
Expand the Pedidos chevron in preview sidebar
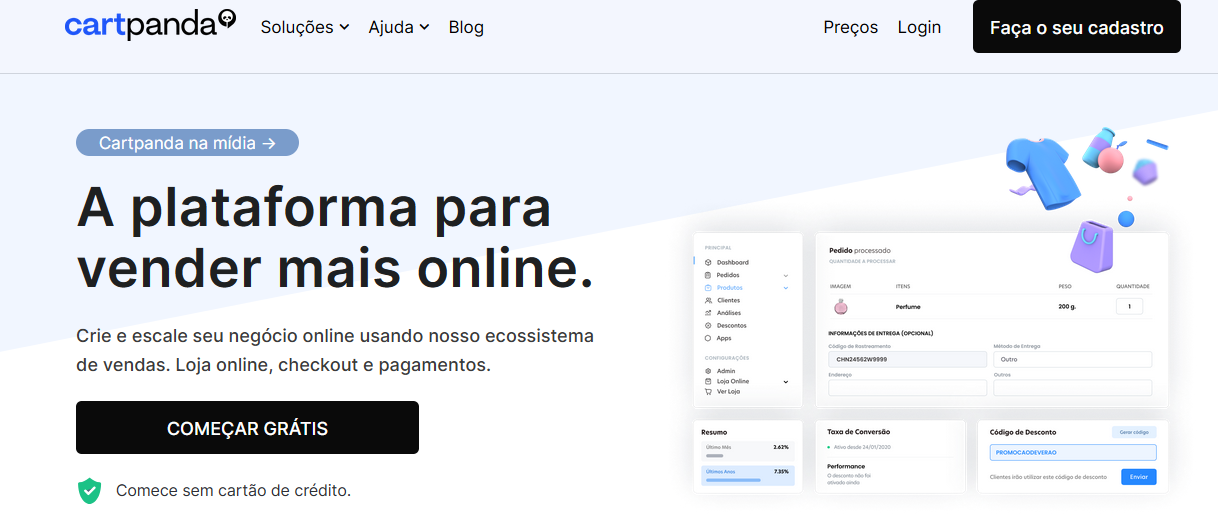click(x=786, y=275)
